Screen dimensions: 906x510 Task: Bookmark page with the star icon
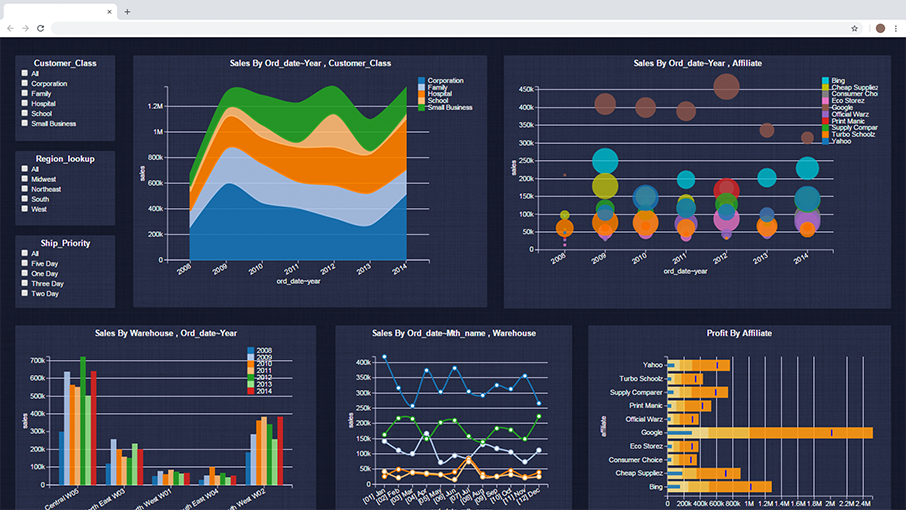(x=854, y=28)
